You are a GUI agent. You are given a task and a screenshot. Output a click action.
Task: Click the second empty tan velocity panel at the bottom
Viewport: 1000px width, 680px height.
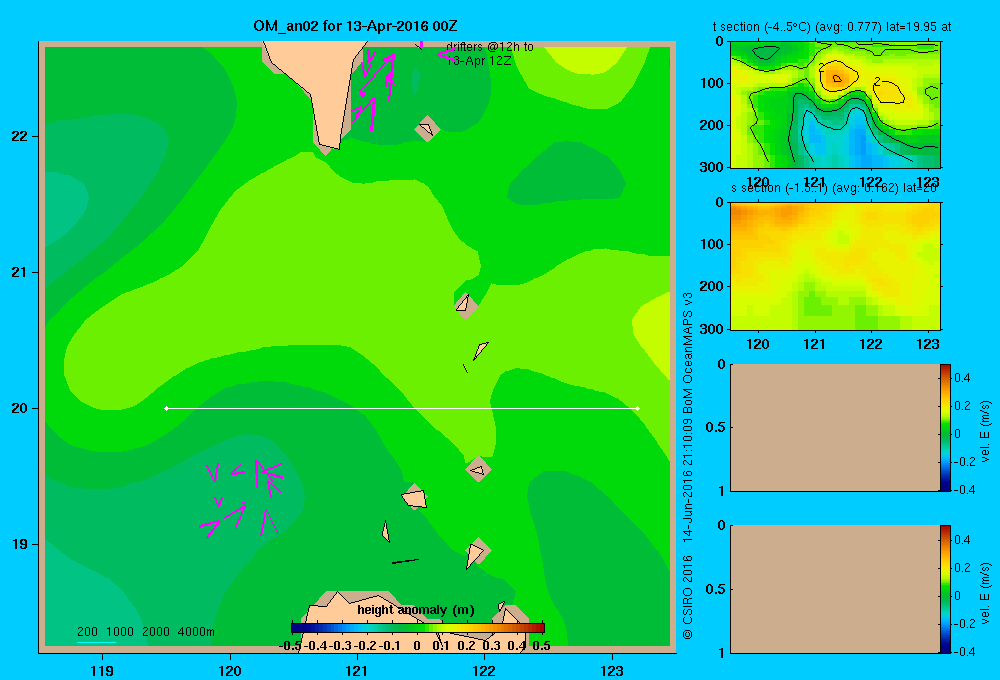point(835,589)
